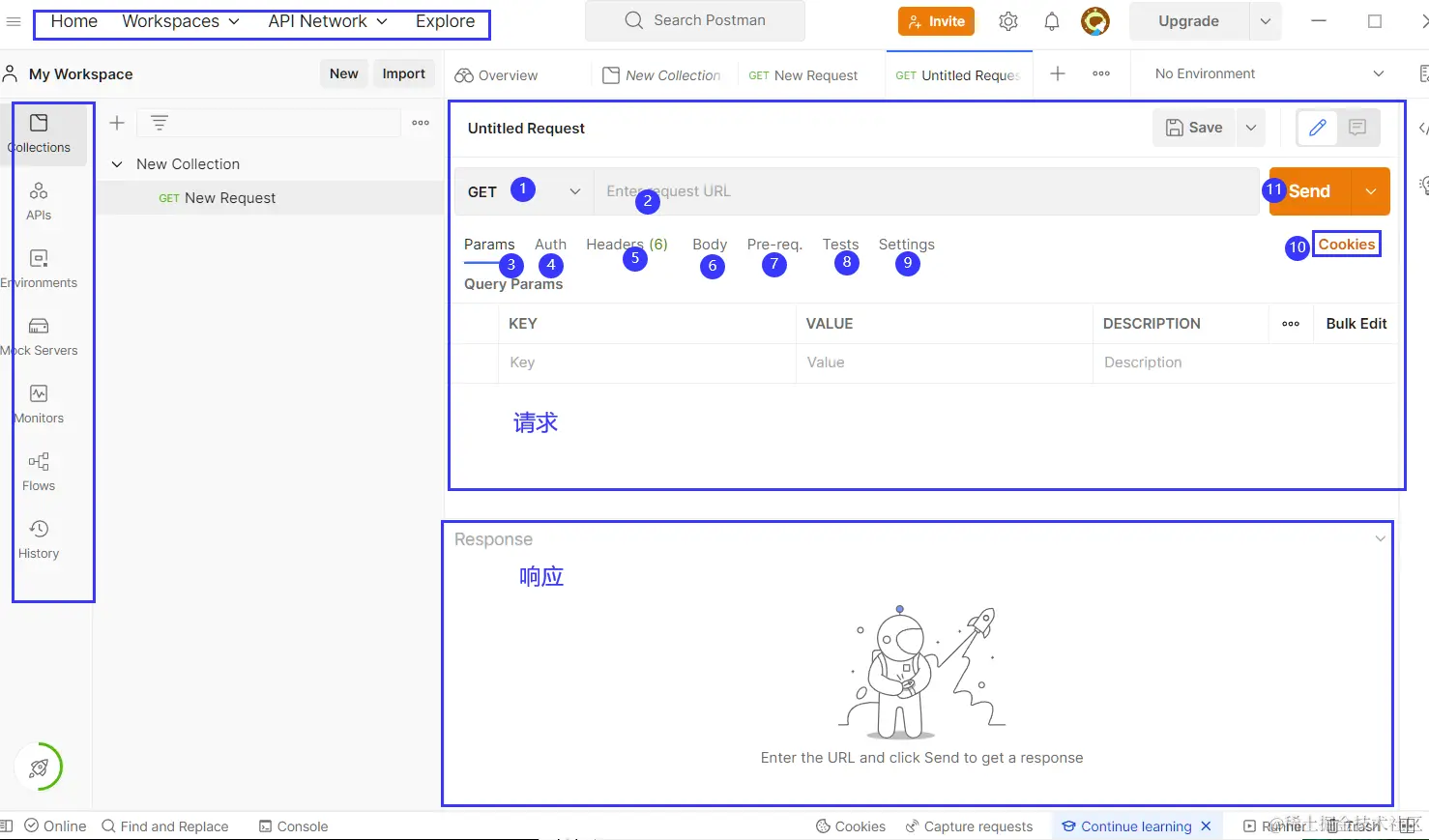Open the API Network dropdown menu
The image size is (1429, 840).
click(x=328, y=21)
